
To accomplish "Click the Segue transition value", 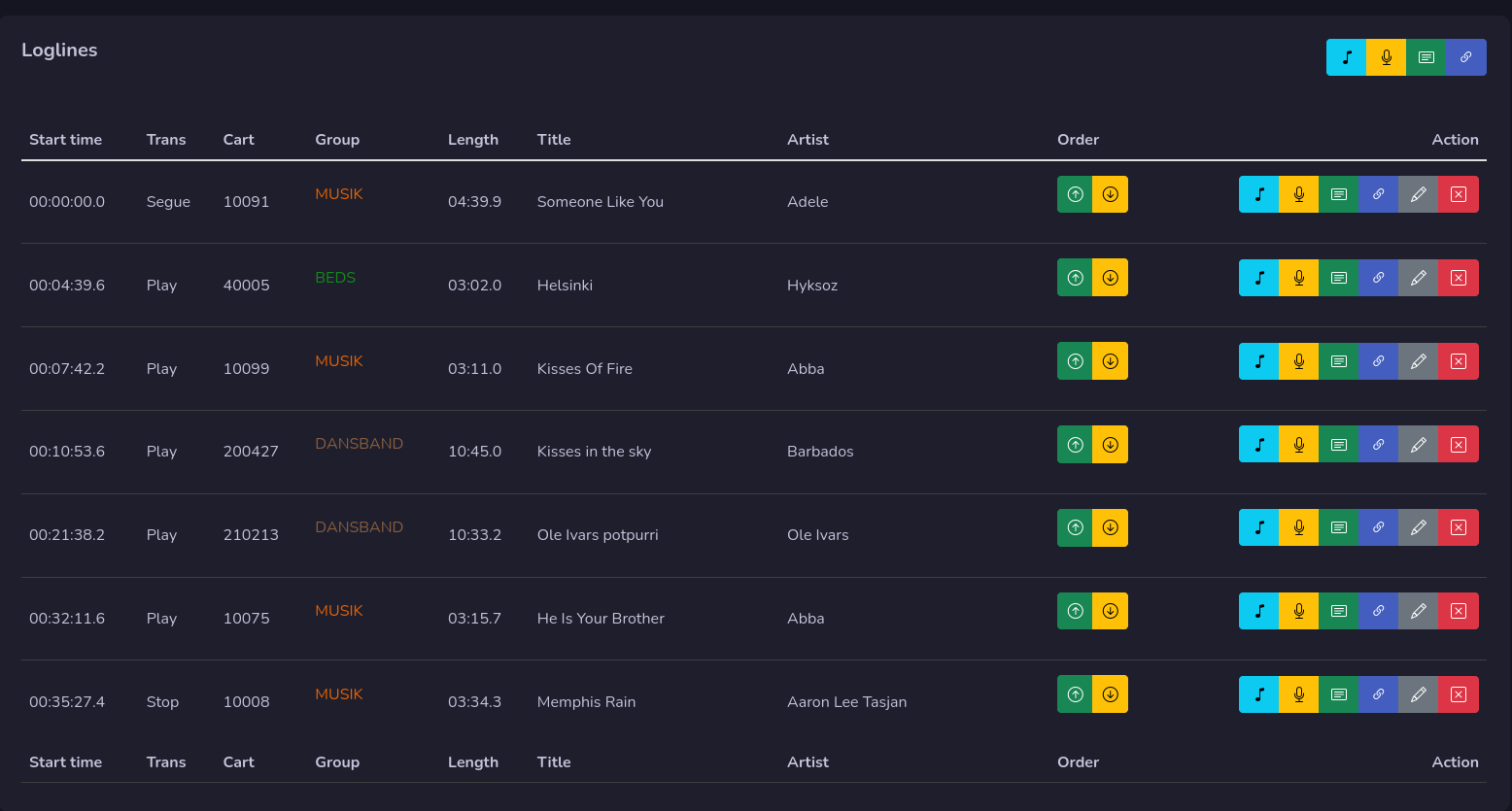I will [x=168, y=202].
